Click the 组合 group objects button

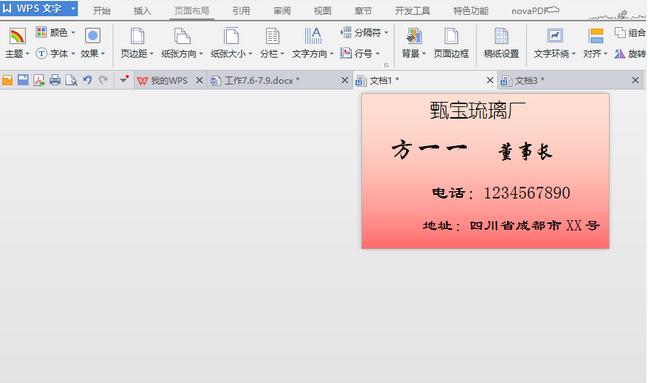[x=631, y=32]
